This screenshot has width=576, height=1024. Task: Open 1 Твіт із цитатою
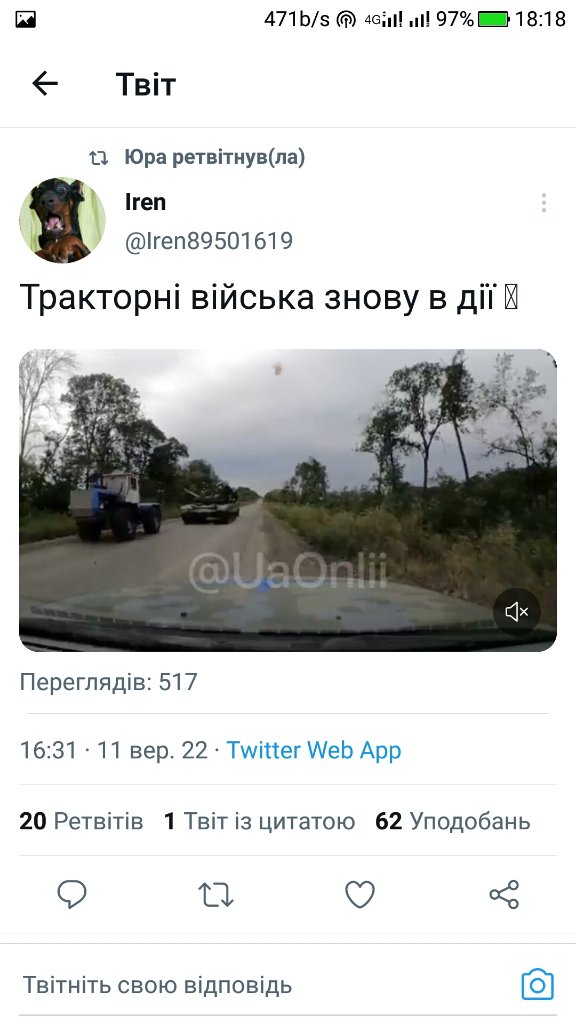click(x=259, y=821)
